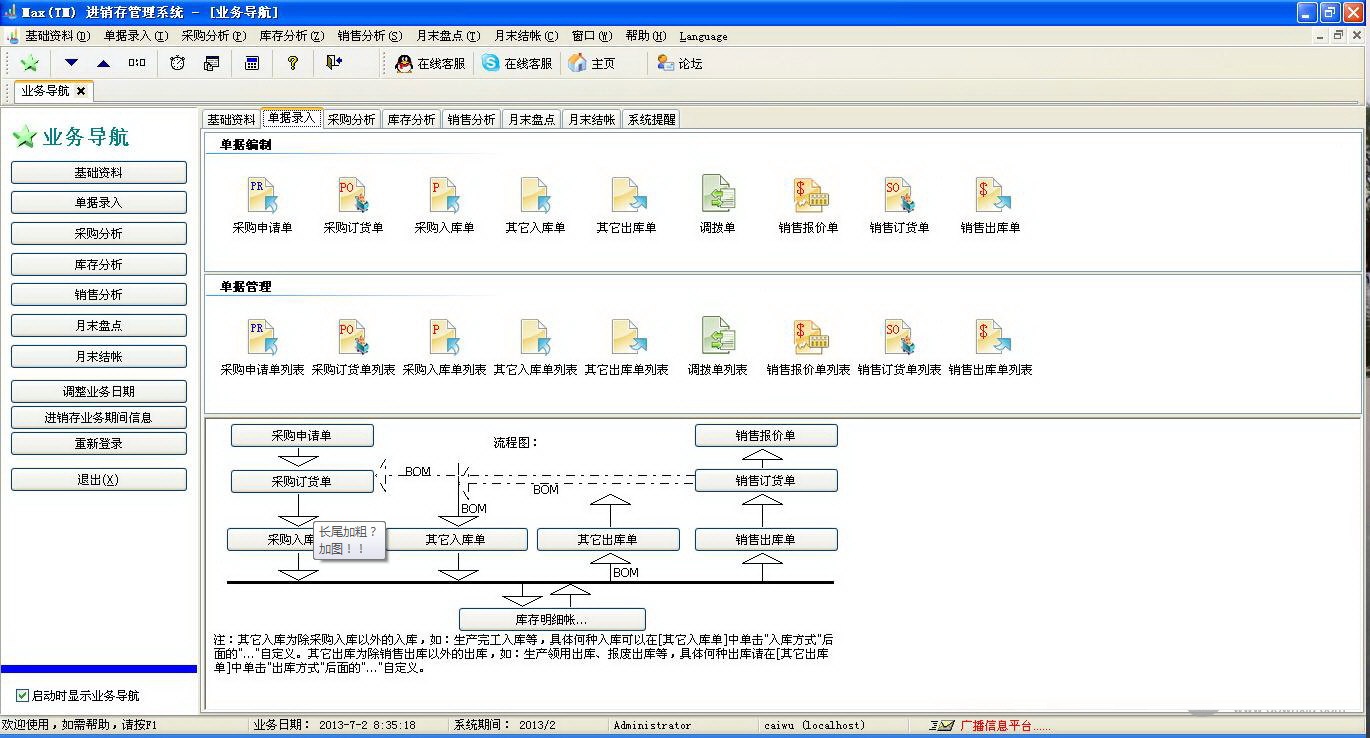
Task: Toggle the 启动时显示业务导航 checkbox
Action: 22,696
